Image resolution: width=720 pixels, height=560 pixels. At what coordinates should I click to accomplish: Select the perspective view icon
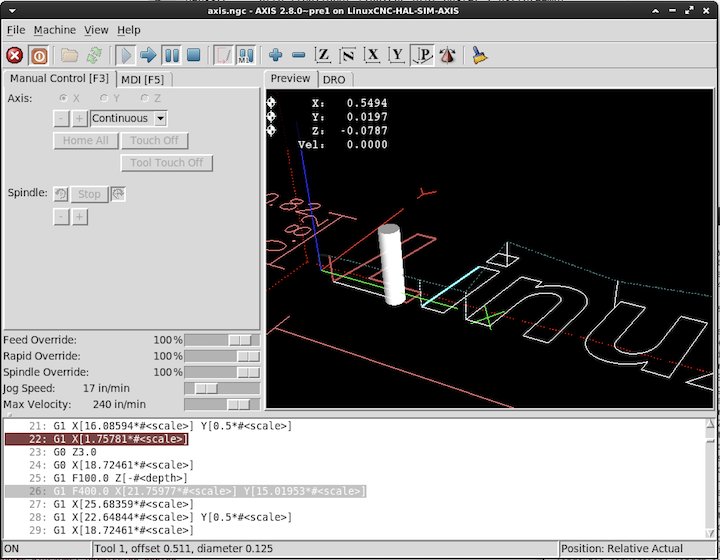point(422,56)
